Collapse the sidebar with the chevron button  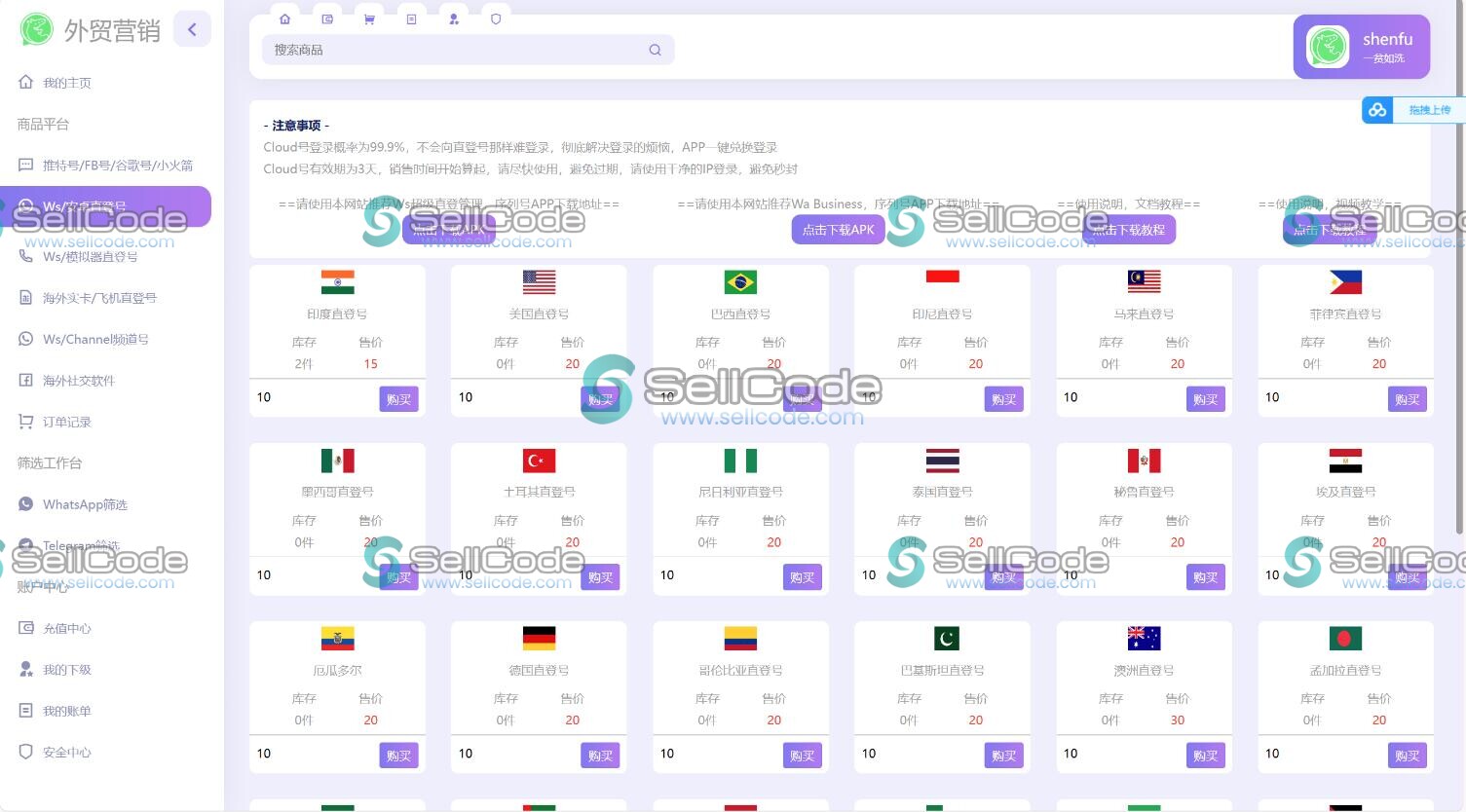pos(192,29)
